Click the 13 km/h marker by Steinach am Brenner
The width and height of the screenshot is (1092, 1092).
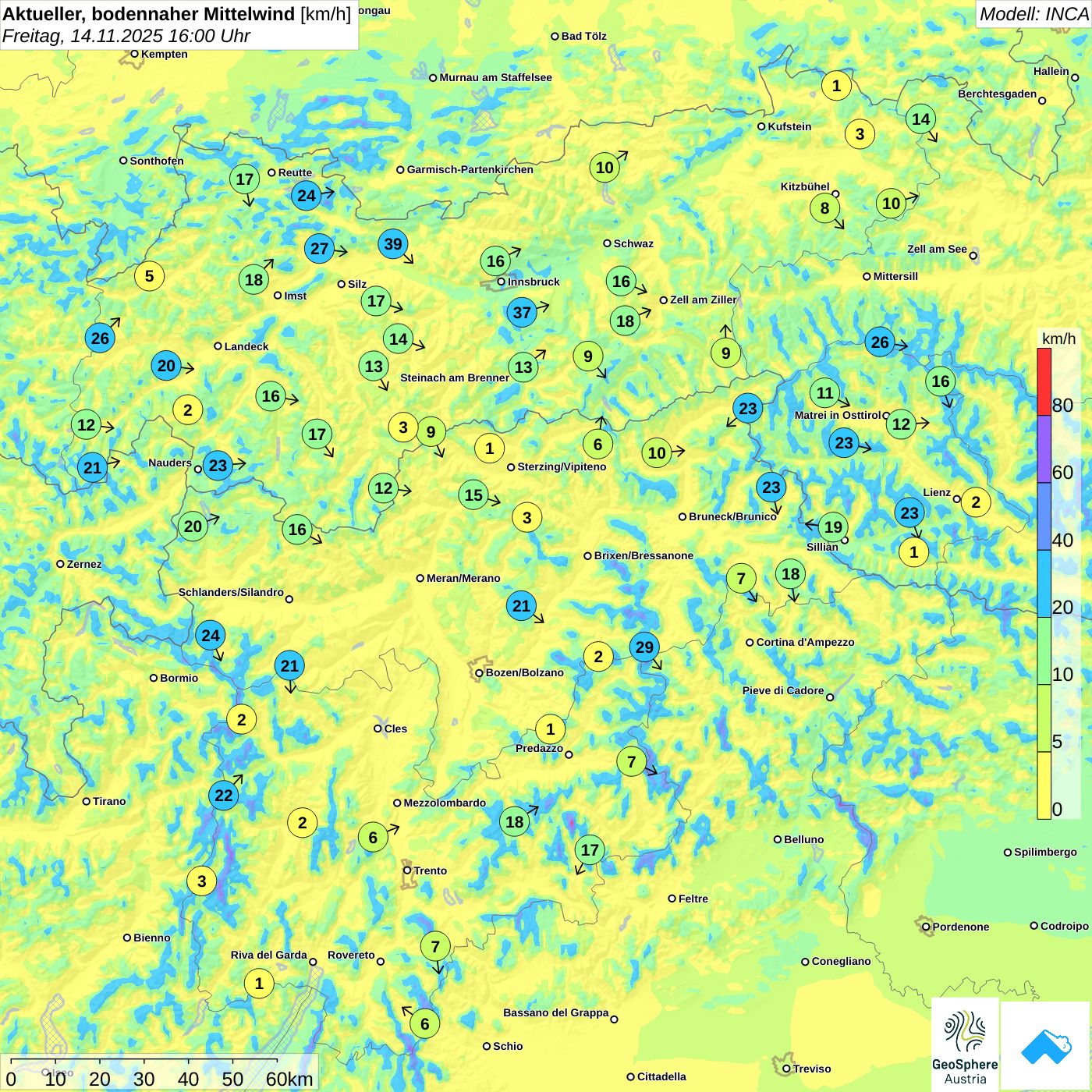523,367
